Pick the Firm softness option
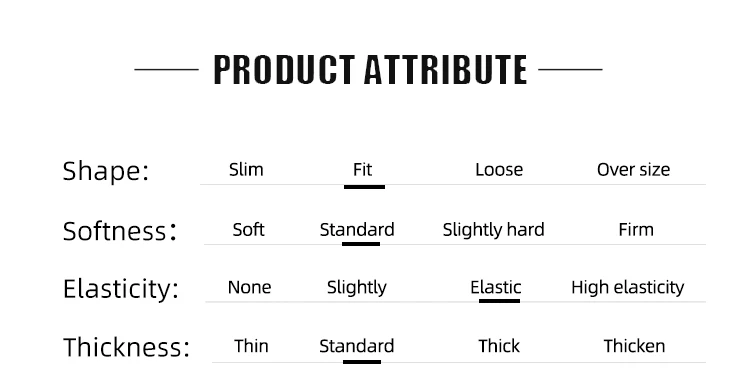Screen dimensions: 750x392 tap(636, 230)
